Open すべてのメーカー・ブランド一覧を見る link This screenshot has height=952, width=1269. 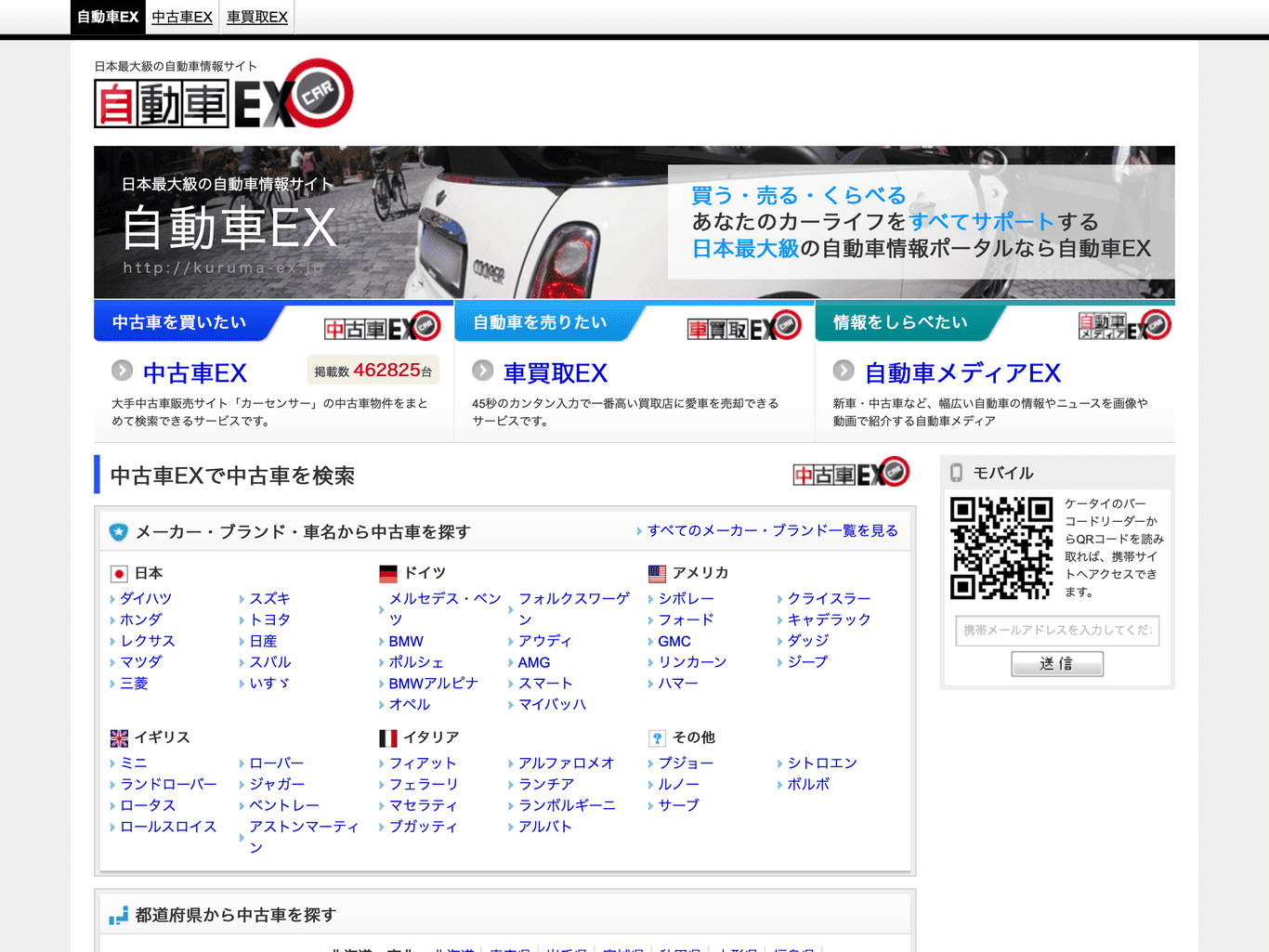click(x=772, y=530)
